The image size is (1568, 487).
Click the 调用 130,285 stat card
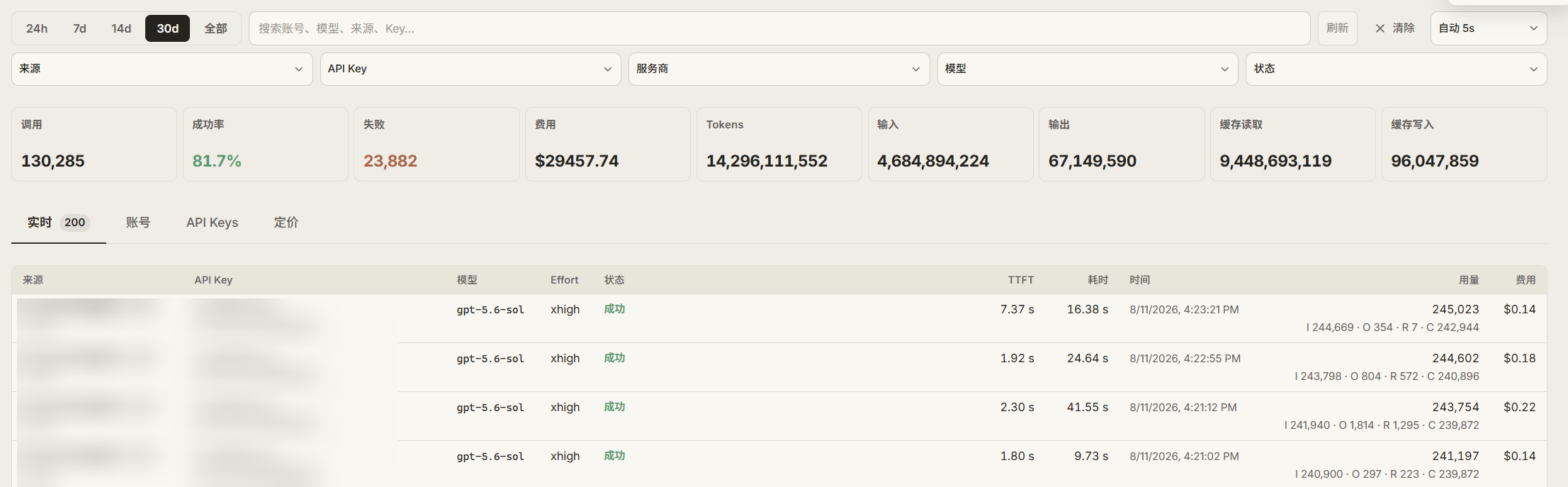click(x=94, y=144)
